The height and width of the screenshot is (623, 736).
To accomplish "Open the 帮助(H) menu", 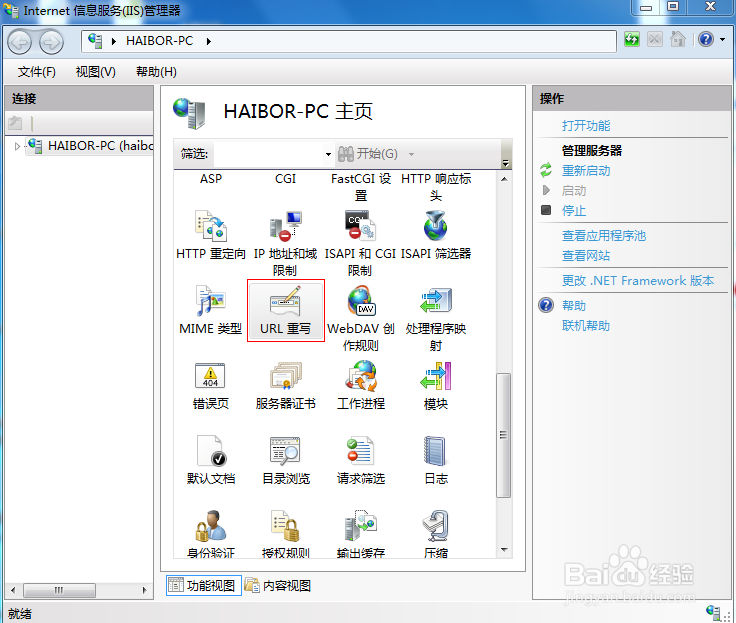I will (156, 72).
